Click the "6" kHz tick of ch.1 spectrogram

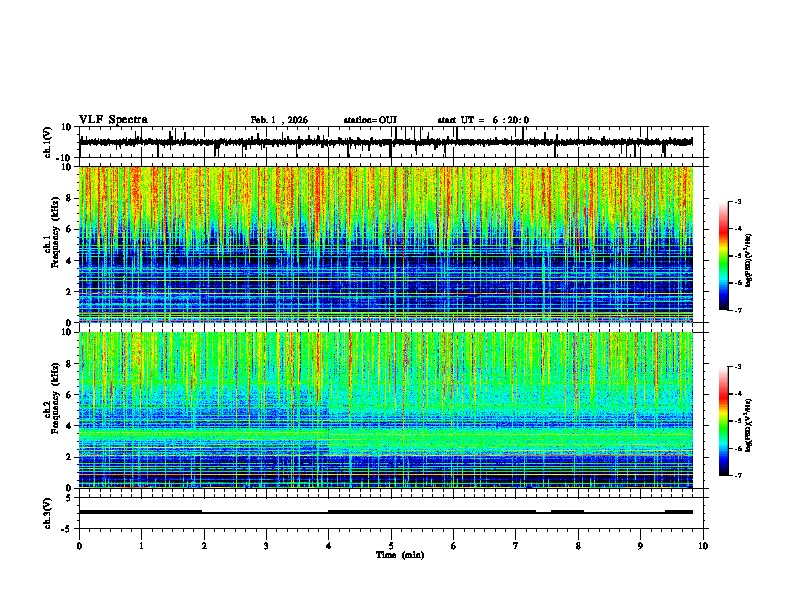pyautogui.click(x=70, y=229)
